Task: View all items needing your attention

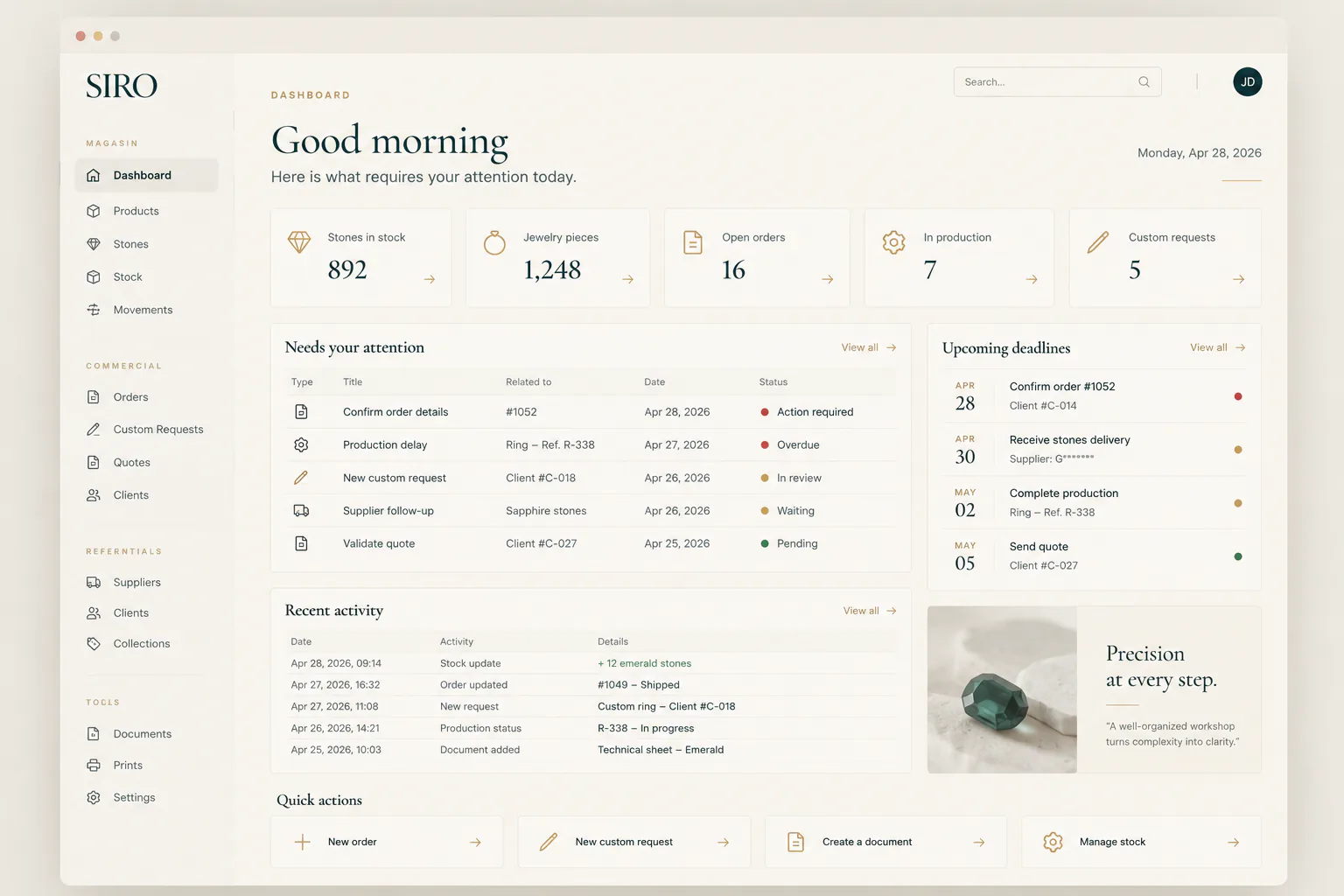Action: tap(869, 347)
